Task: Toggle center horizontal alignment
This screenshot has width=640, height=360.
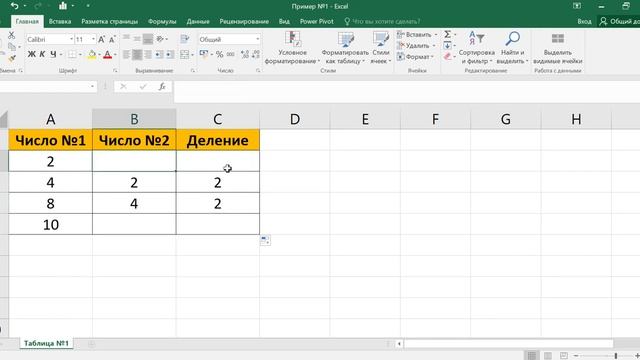Action: coord(137,54)
